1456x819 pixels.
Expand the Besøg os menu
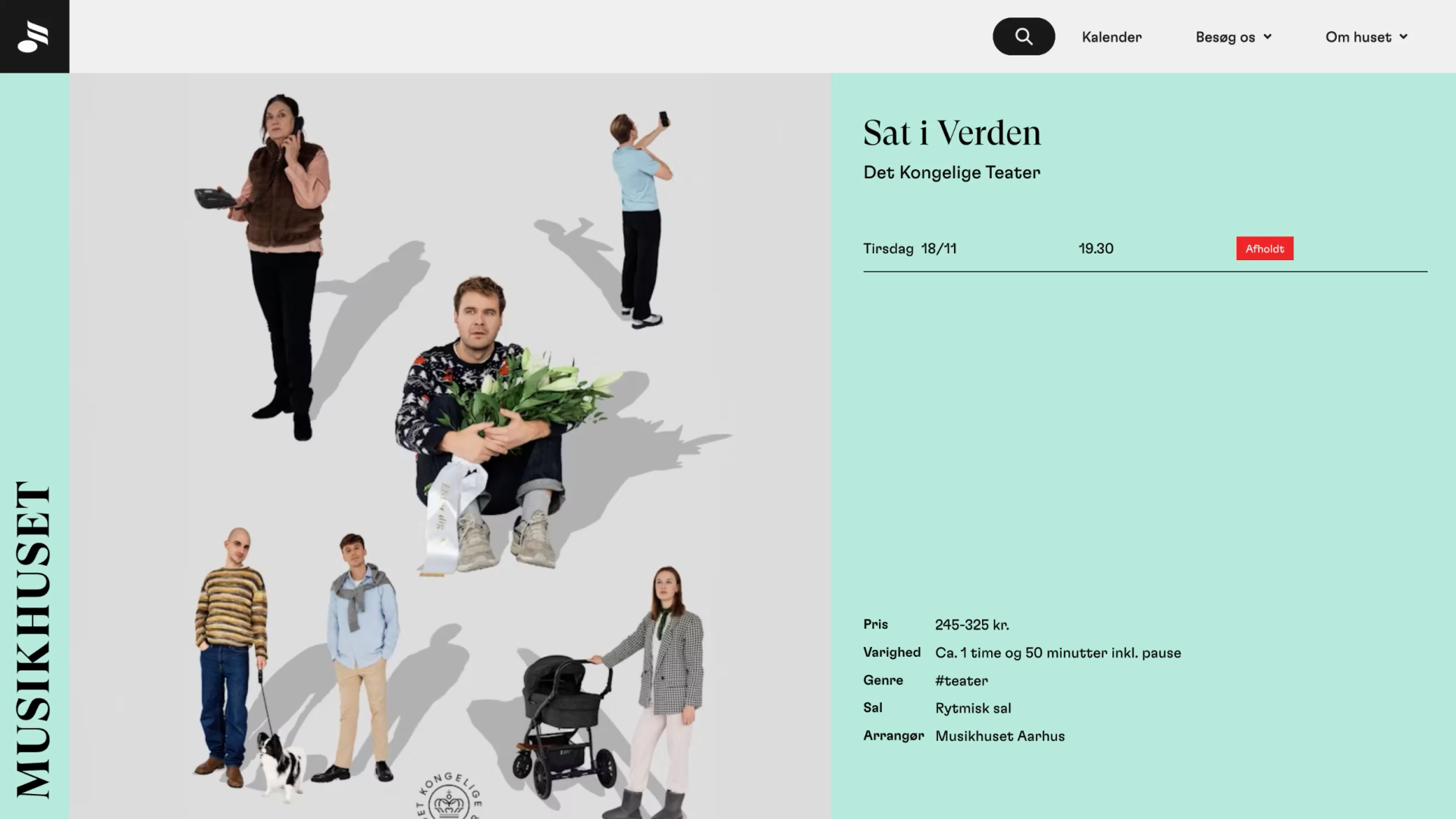coord(1234,37)
